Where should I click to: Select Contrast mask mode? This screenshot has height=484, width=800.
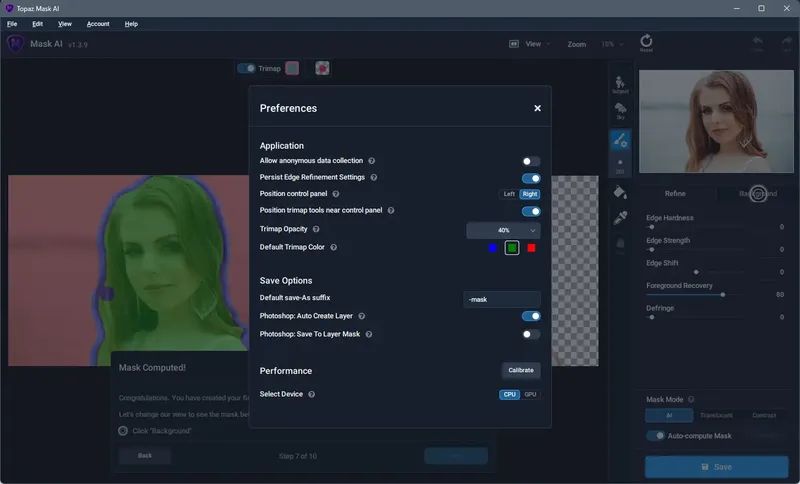coord(764,415)
